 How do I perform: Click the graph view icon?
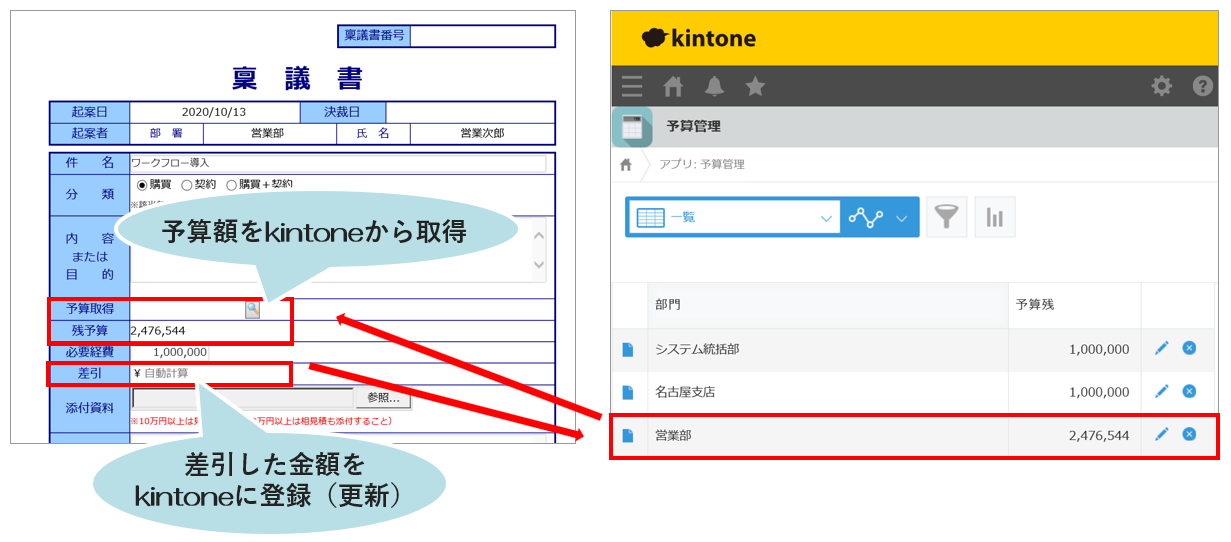[865, 218]
